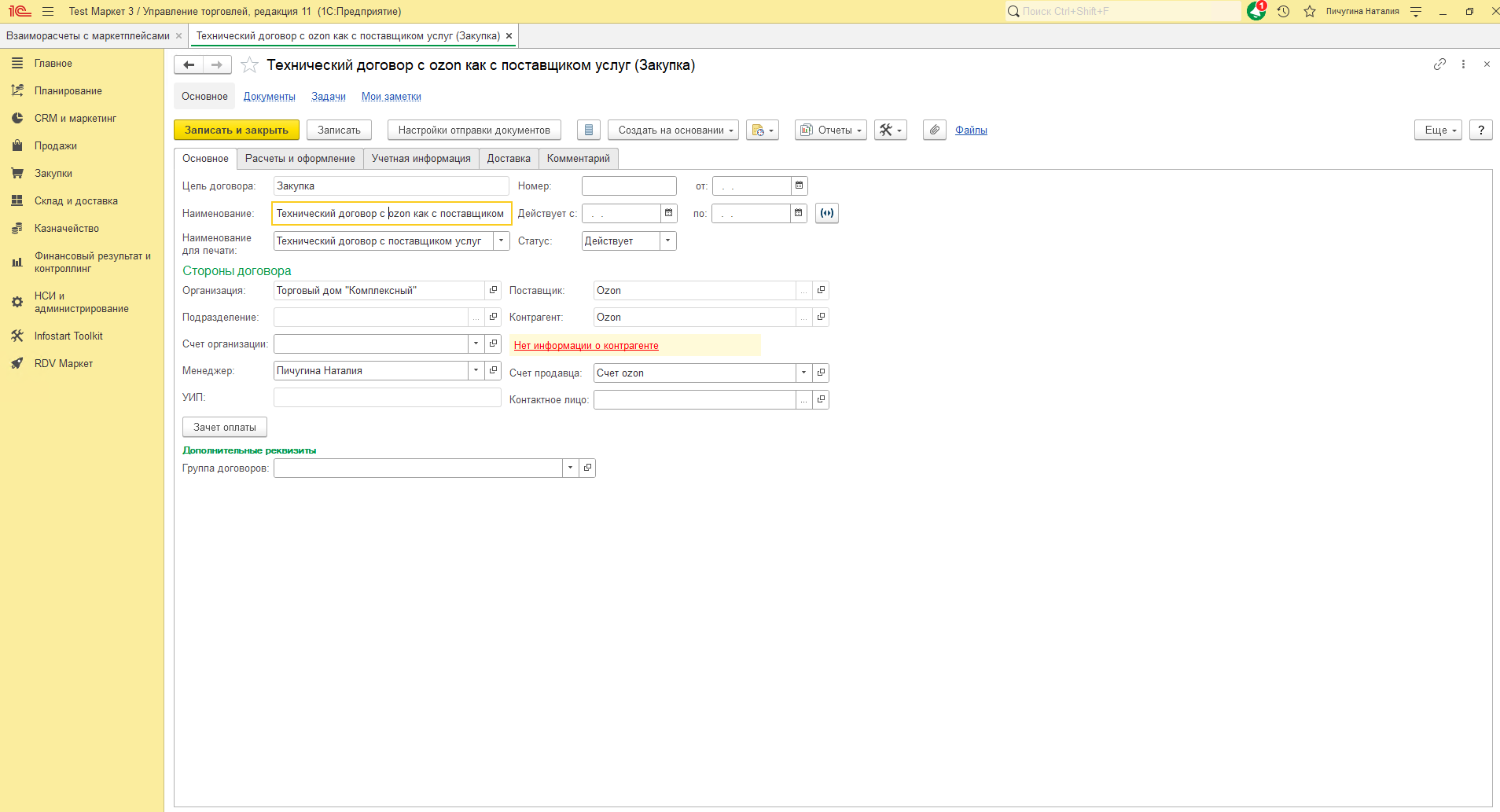Expand the Отчеты dropdown menu
1500x812 pixels.
(831, 130)
